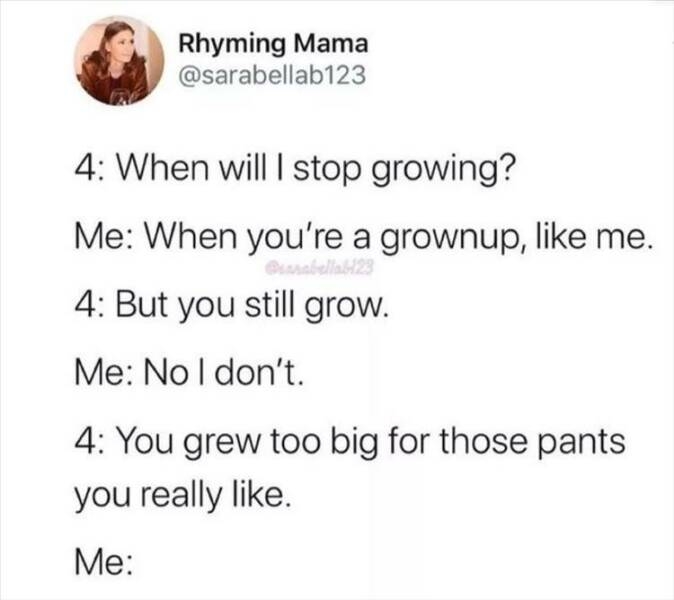
Task: Click the line 'Me: No I don't.'
Action: coord(190,372)
